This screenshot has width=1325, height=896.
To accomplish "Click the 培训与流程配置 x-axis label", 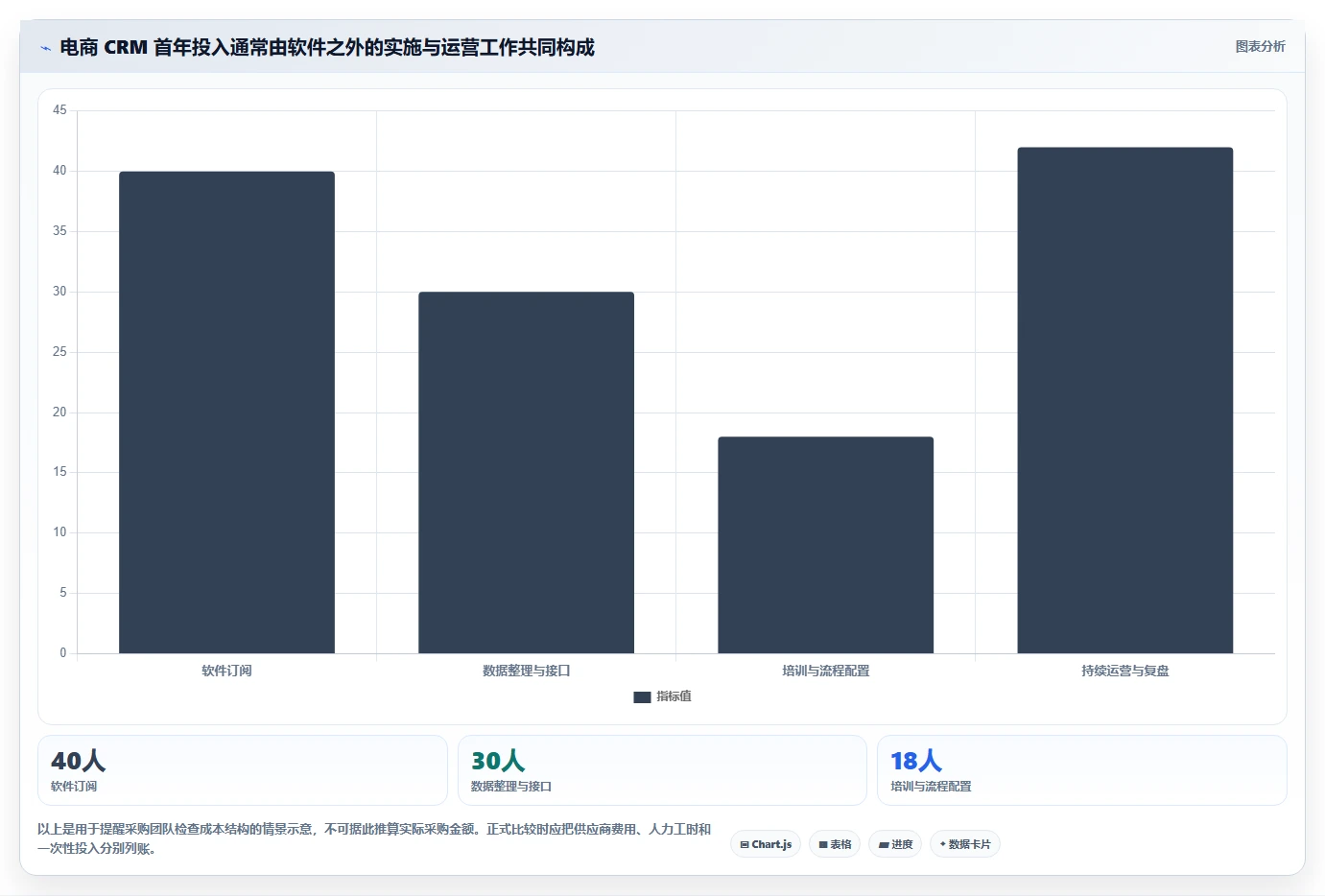I will (825, 671).
